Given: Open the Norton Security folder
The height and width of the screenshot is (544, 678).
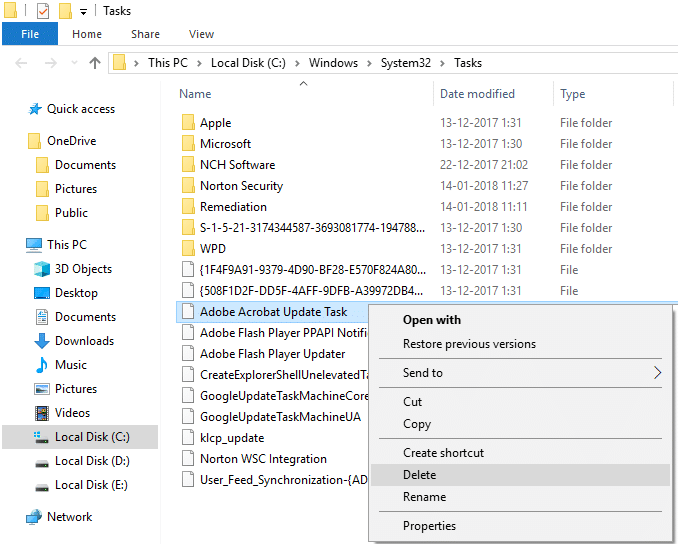Looking at the screenshot, I should [x=241, y=186].
